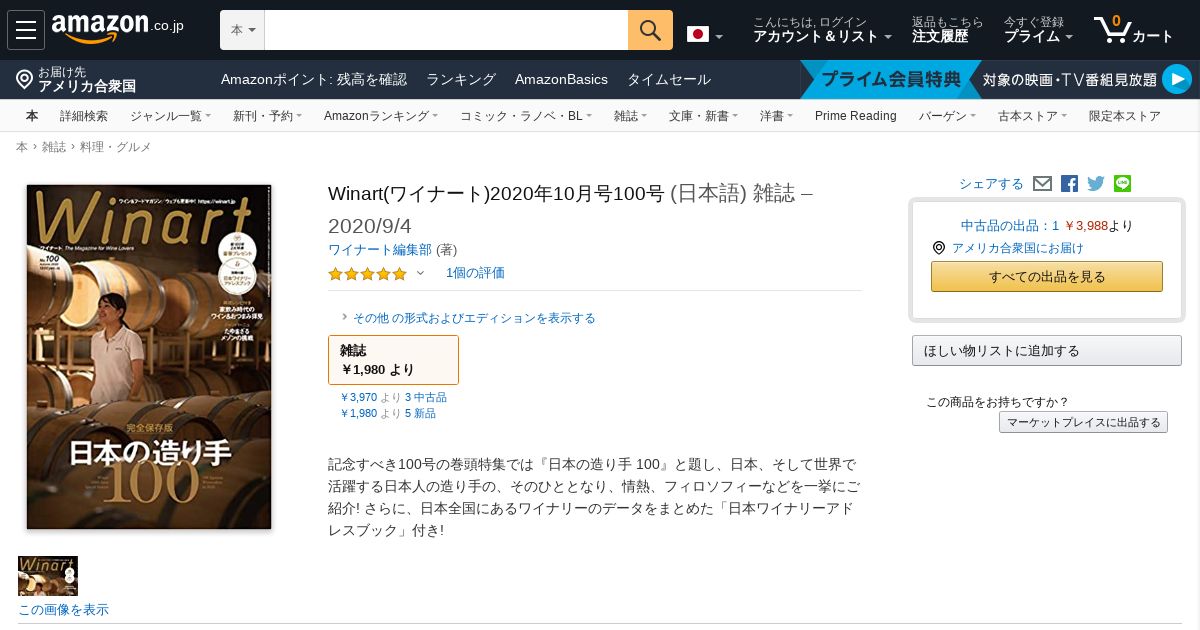Open the search category dropdown 本

242,30
